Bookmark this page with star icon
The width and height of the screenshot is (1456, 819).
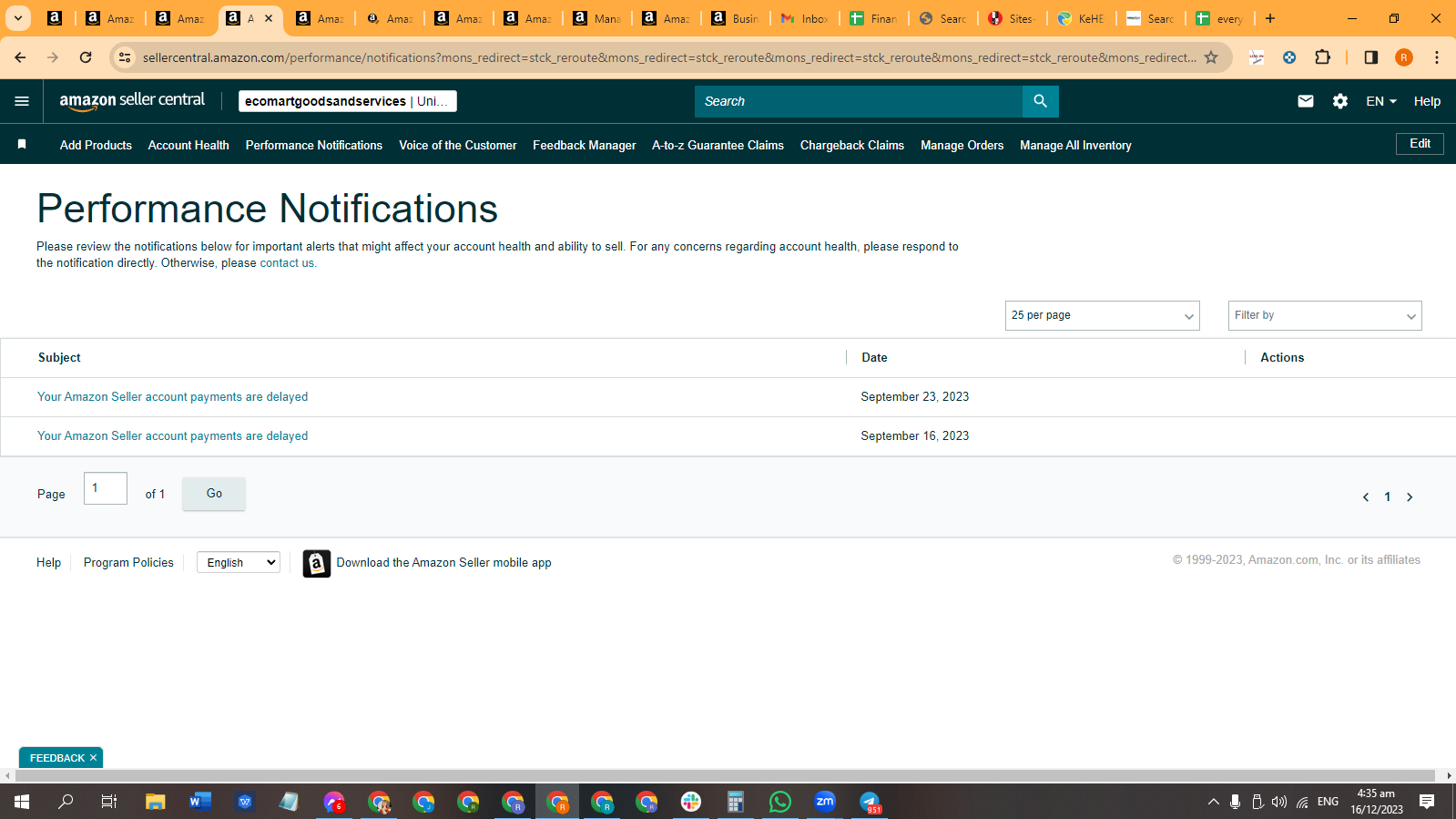(x=1211, y=57)
